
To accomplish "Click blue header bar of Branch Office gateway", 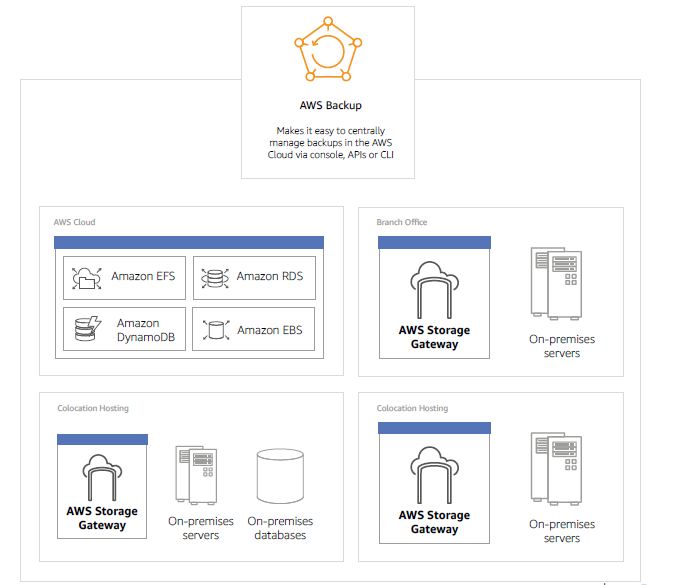I will tap(434, 243).
